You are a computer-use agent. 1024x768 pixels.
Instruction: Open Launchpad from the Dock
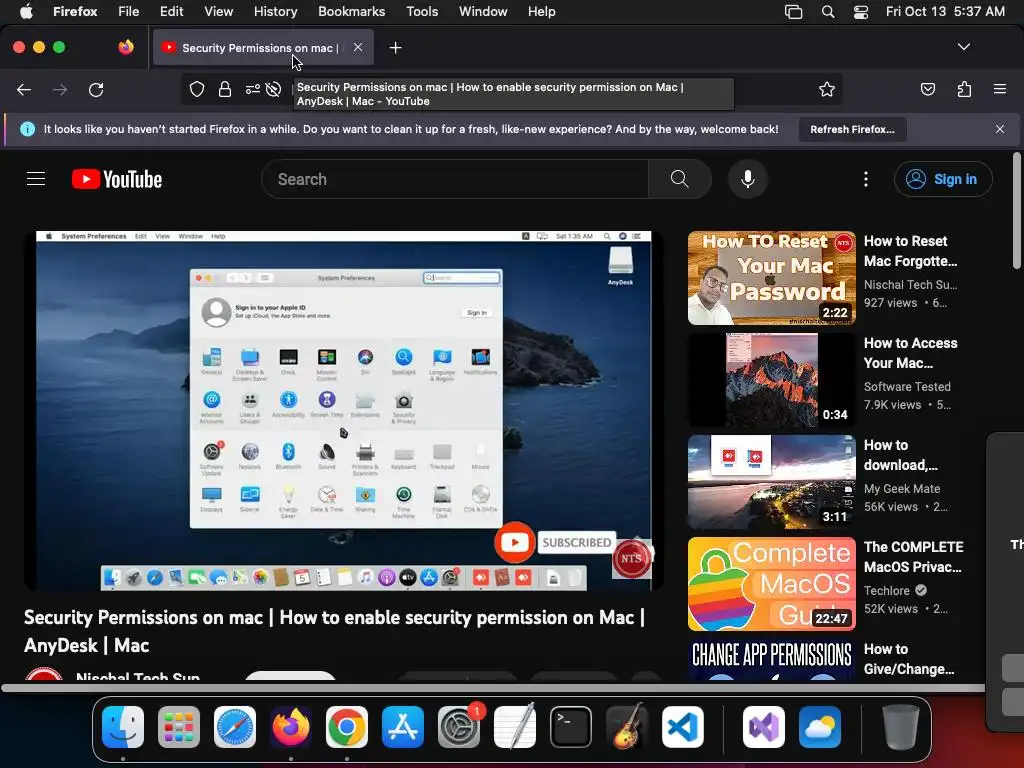click(x=179, y=727)
